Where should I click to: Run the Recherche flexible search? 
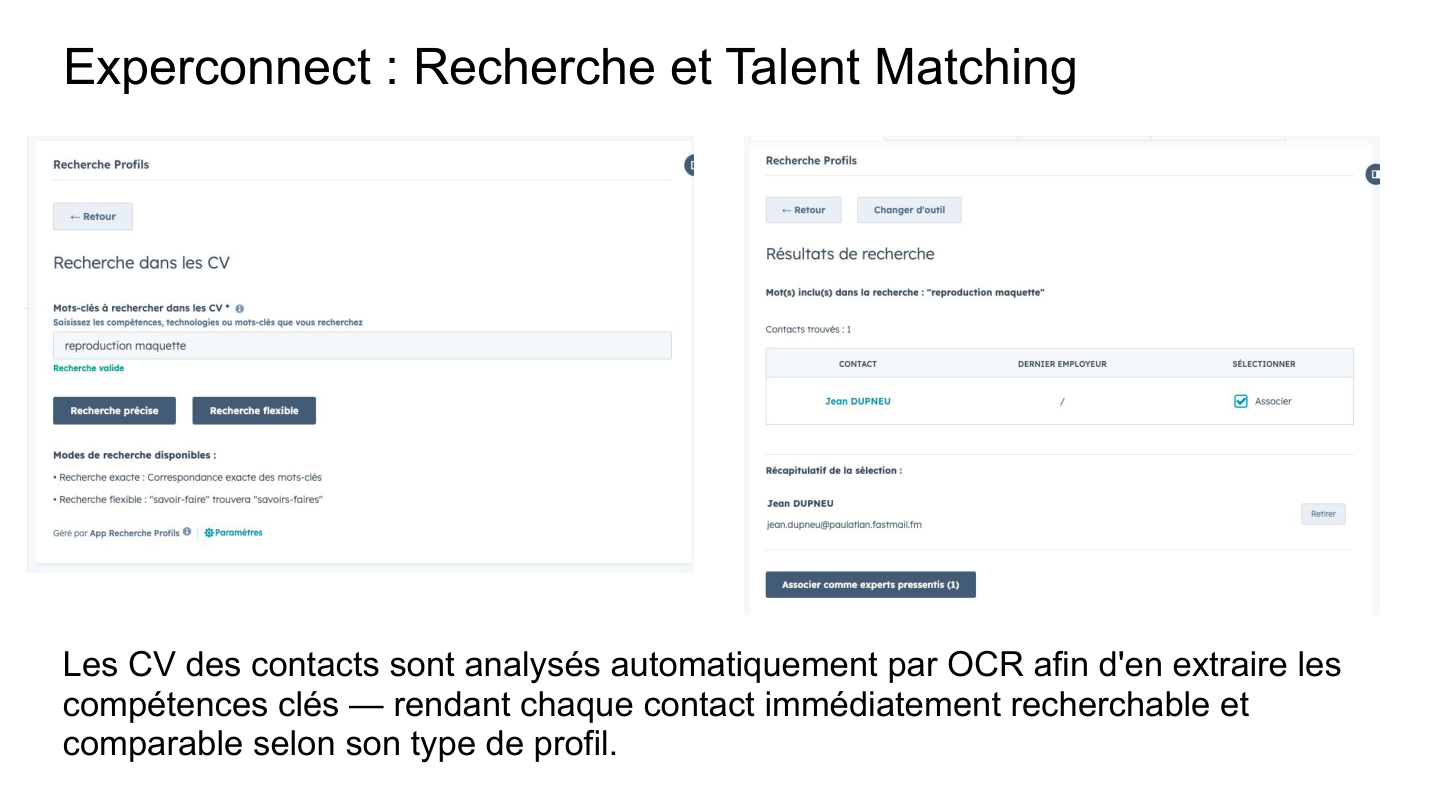254,411
